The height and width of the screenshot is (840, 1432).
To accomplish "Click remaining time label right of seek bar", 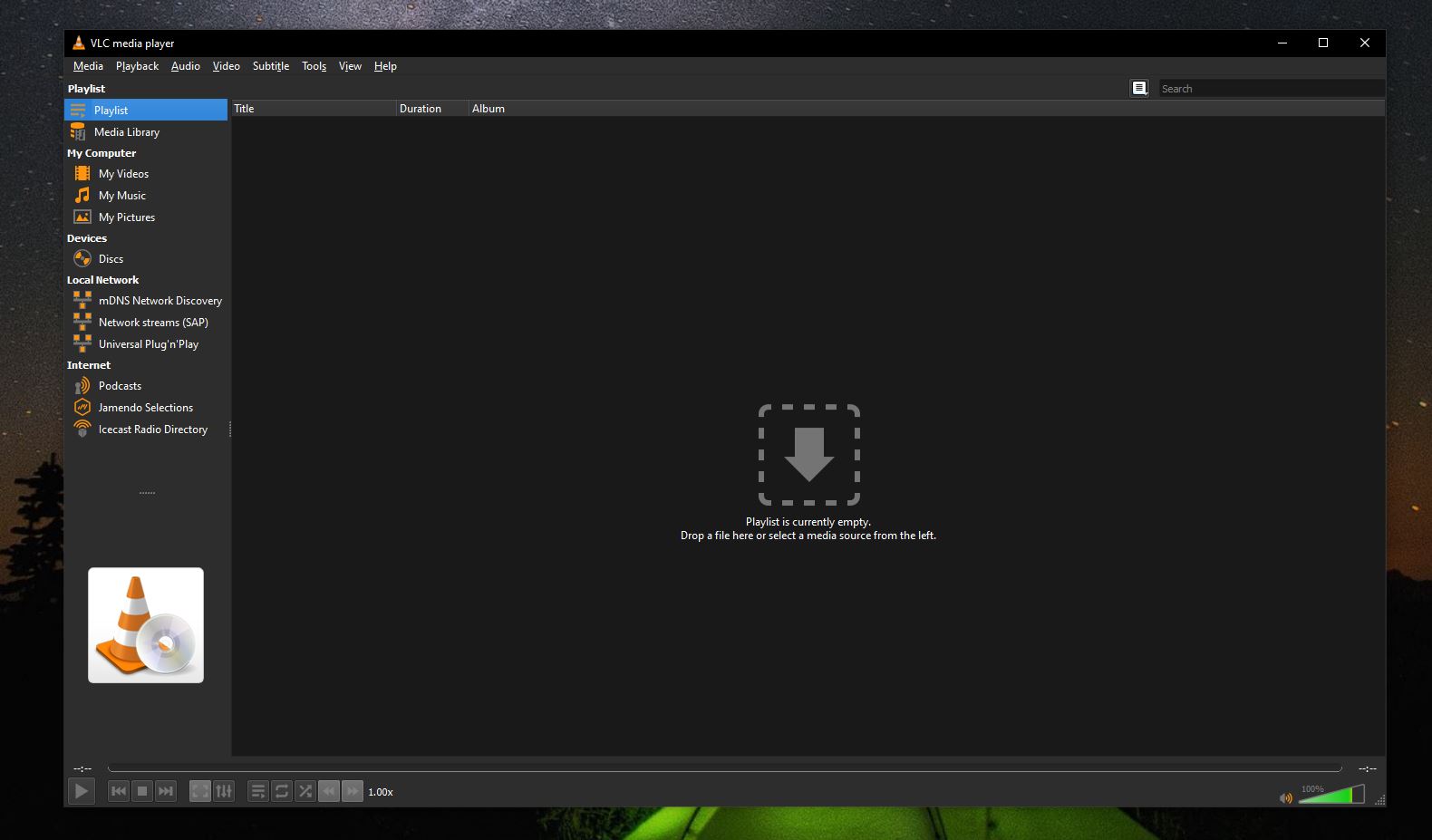I will tap(1367, 768).
